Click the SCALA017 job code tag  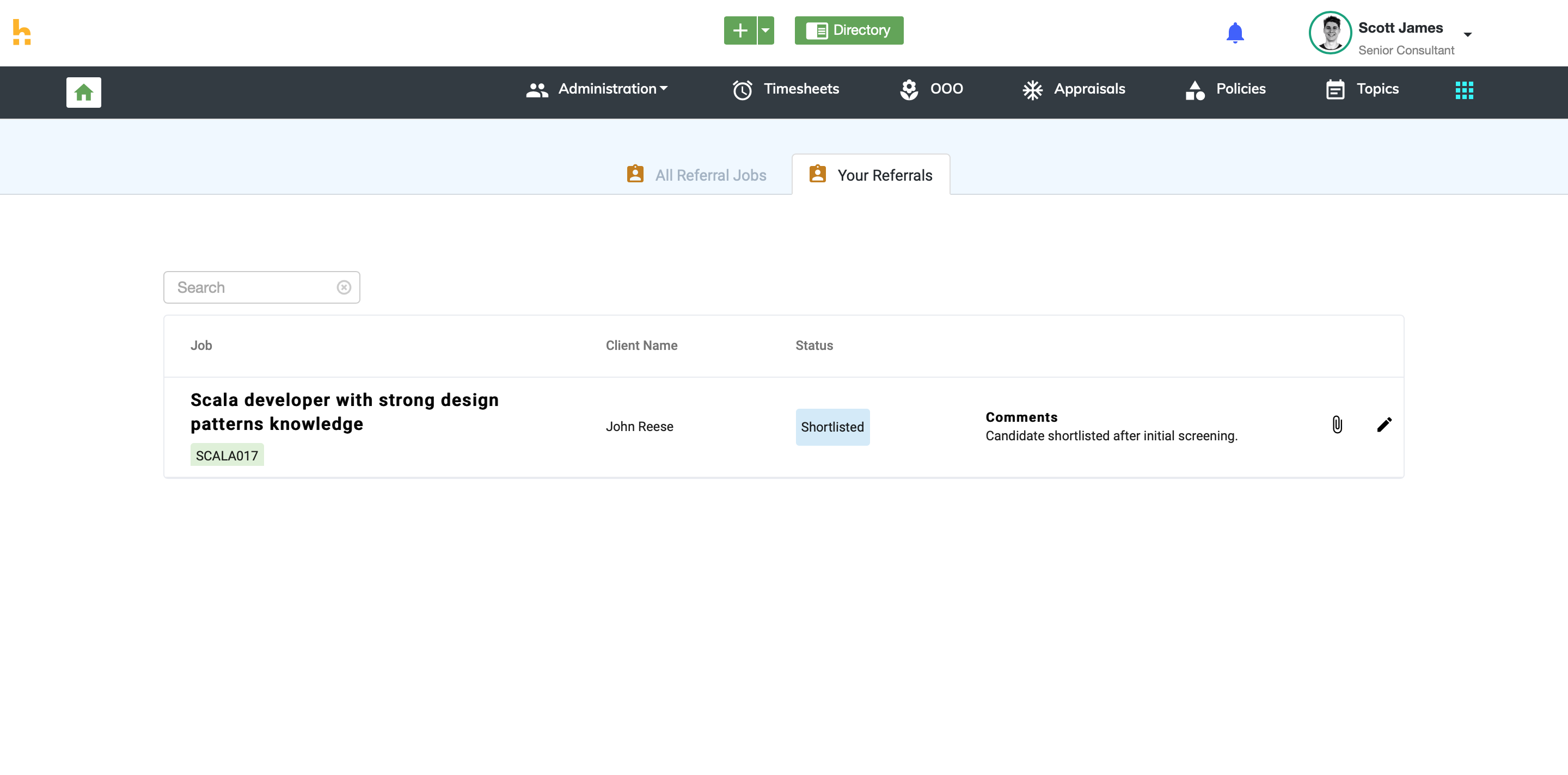[x=226, y=455]
